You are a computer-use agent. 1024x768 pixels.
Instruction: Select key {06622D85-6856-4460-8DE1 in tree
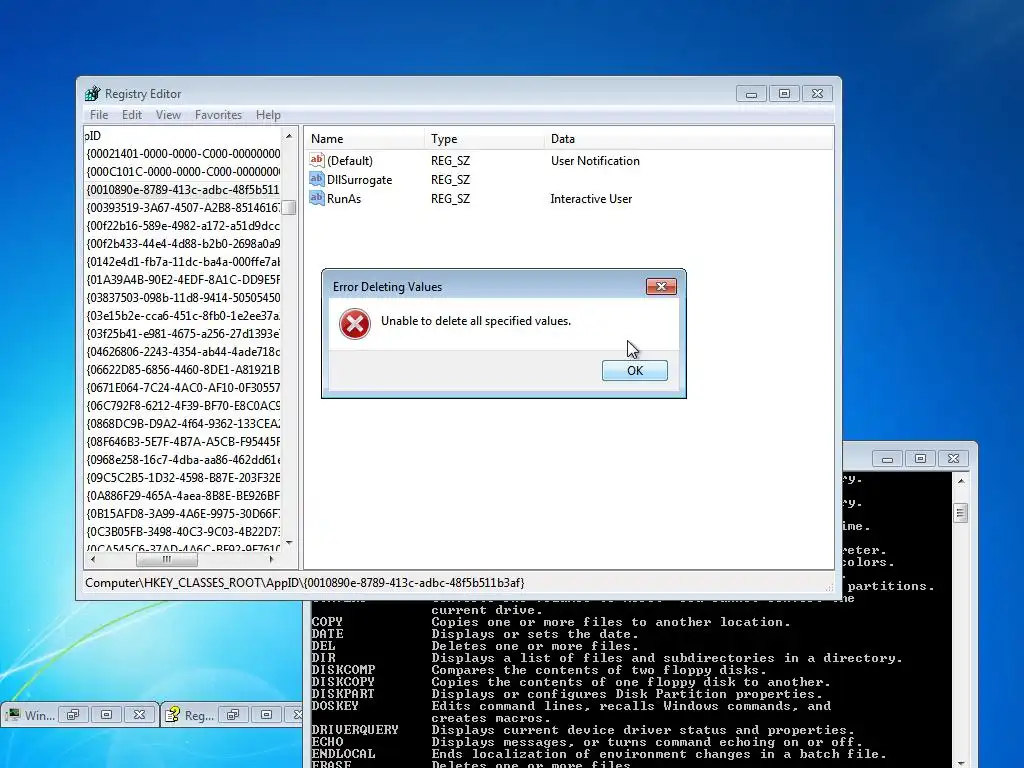pos(183,370)
